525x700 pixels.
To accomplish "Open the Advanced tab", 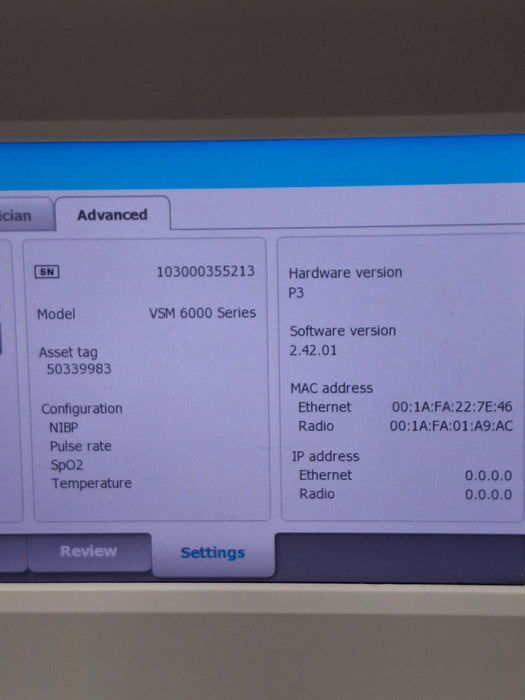I will (x=112, y=215).
